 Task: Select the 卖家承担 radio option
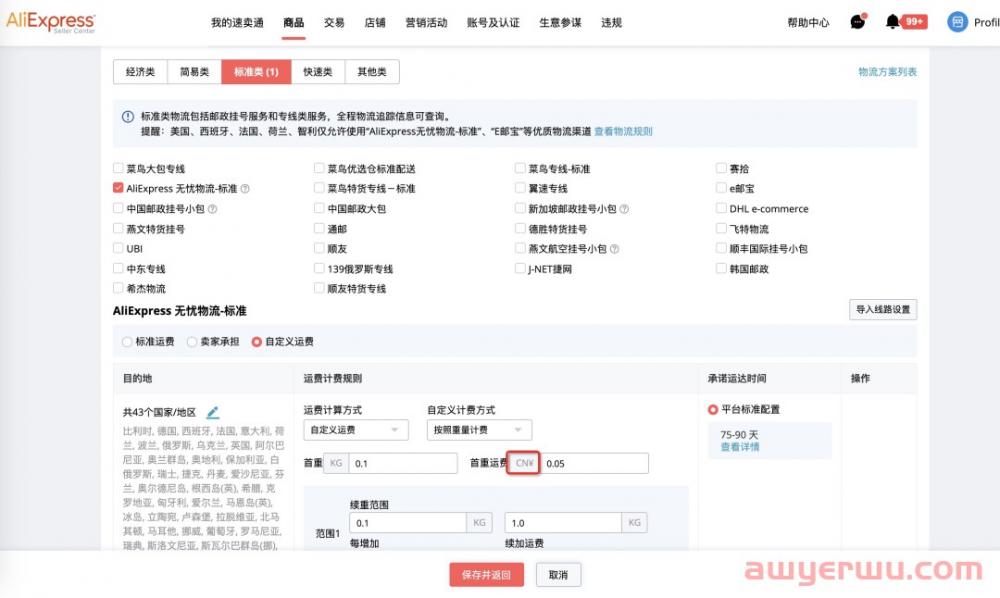[192, 342]
